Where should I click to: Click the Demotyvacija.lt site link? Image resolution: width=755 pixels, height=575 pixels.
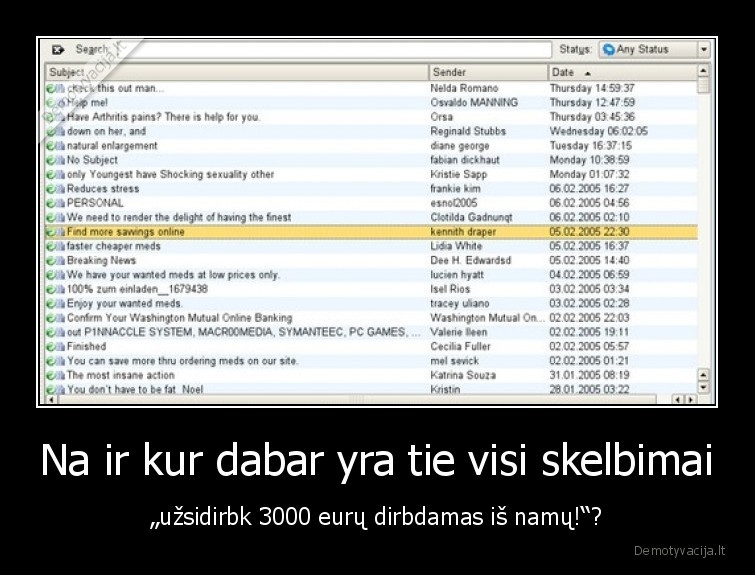679,551
